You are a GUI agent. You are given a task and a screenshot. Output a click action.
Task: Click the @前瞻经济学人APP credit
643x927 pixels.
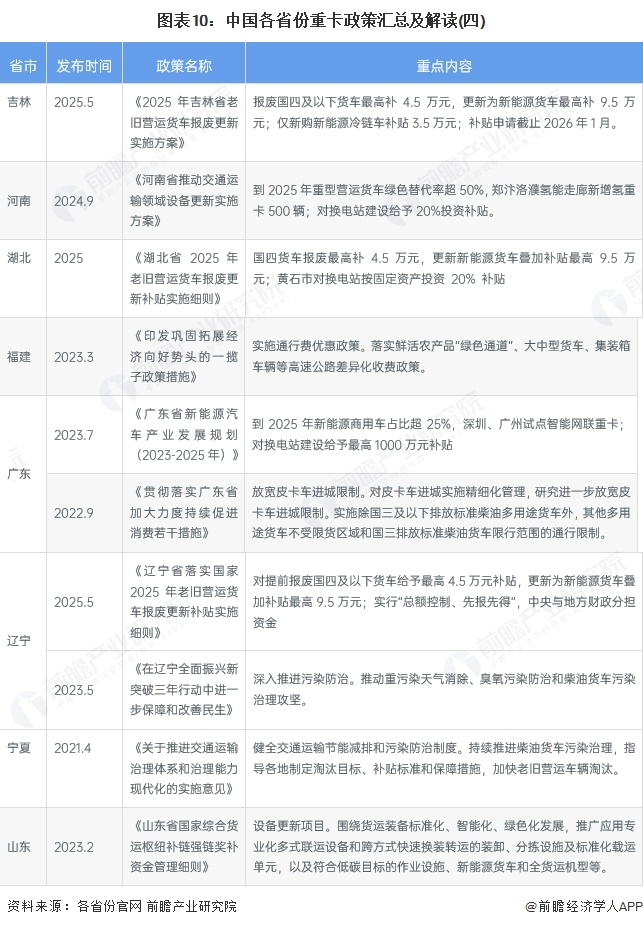point(583,906)
